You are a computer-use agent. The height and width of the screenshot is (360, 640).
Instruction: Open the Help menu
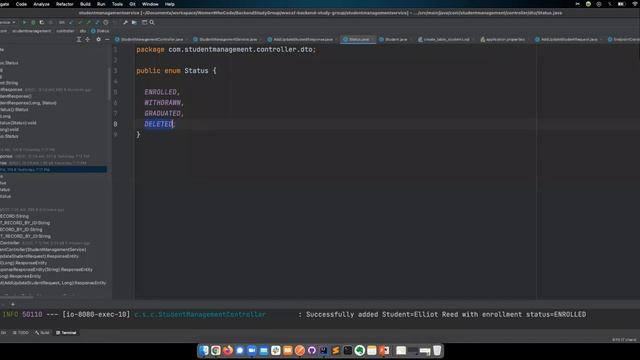click(170, 4)
